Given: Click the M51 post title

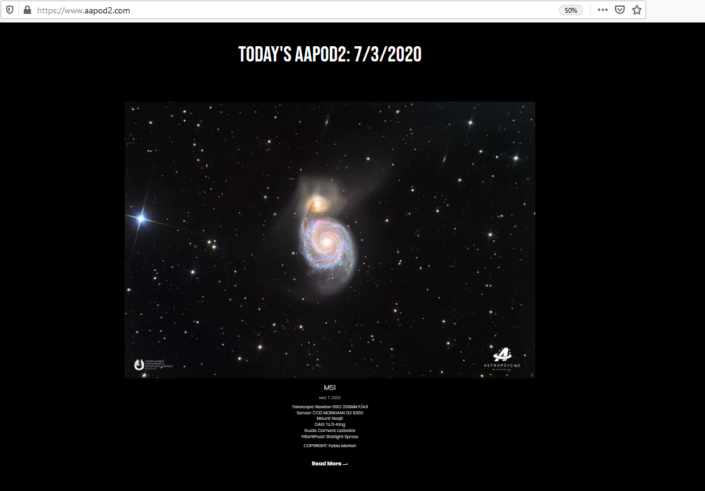Looking at the screenshot, I should 330,388.
